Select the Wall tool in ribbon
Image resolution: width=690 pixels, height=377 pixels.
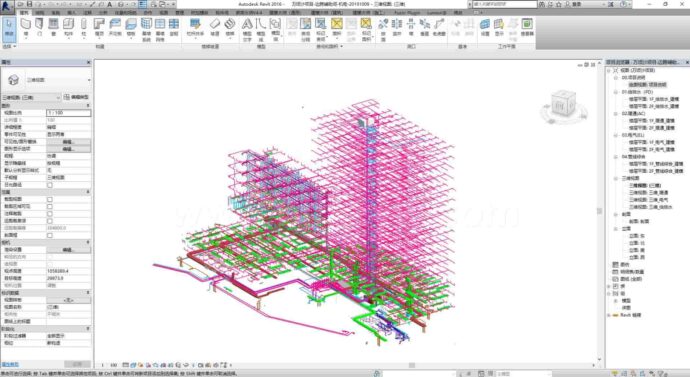click(x=26, y=27)
